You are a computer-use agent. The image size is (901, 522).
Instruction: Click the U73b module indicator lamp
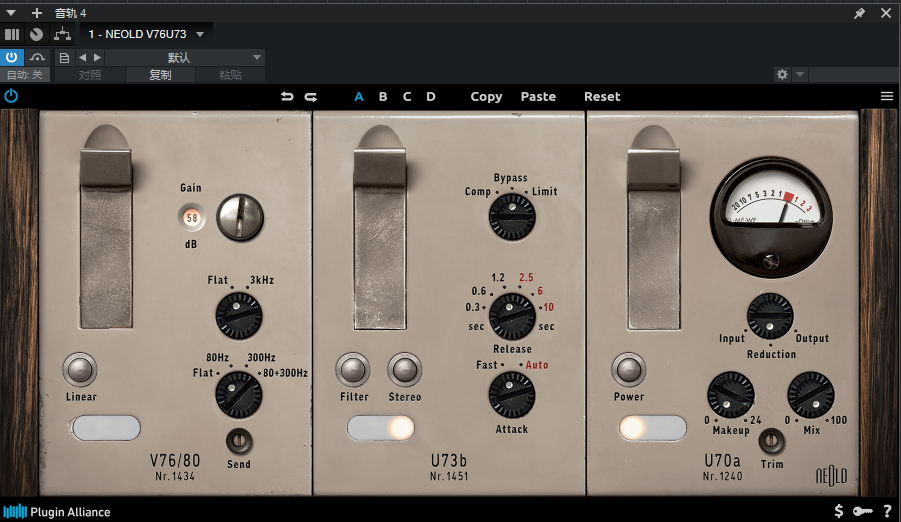coord(380,428)
